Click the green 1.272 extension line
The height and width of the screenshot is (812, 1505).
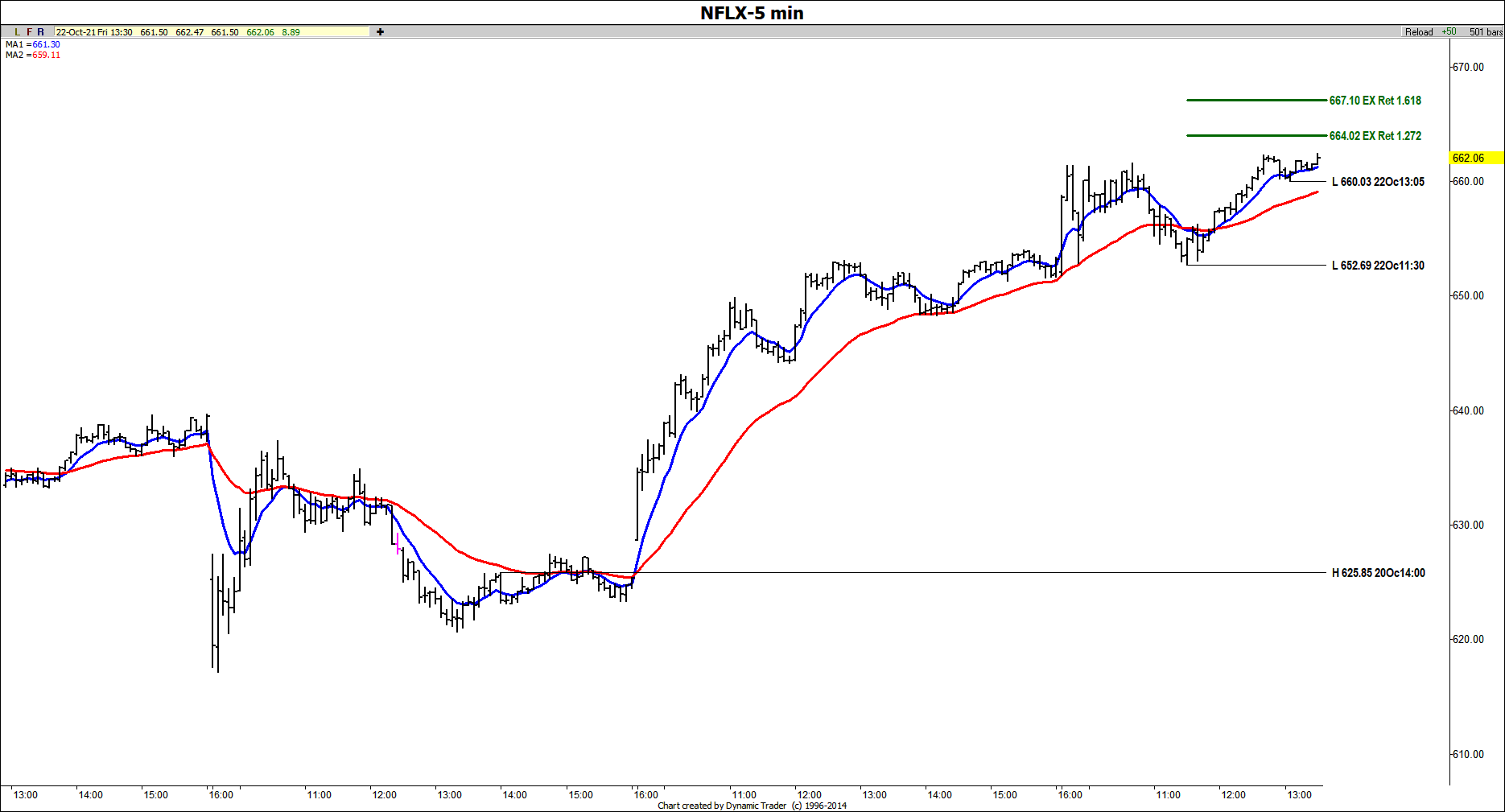1256,136
